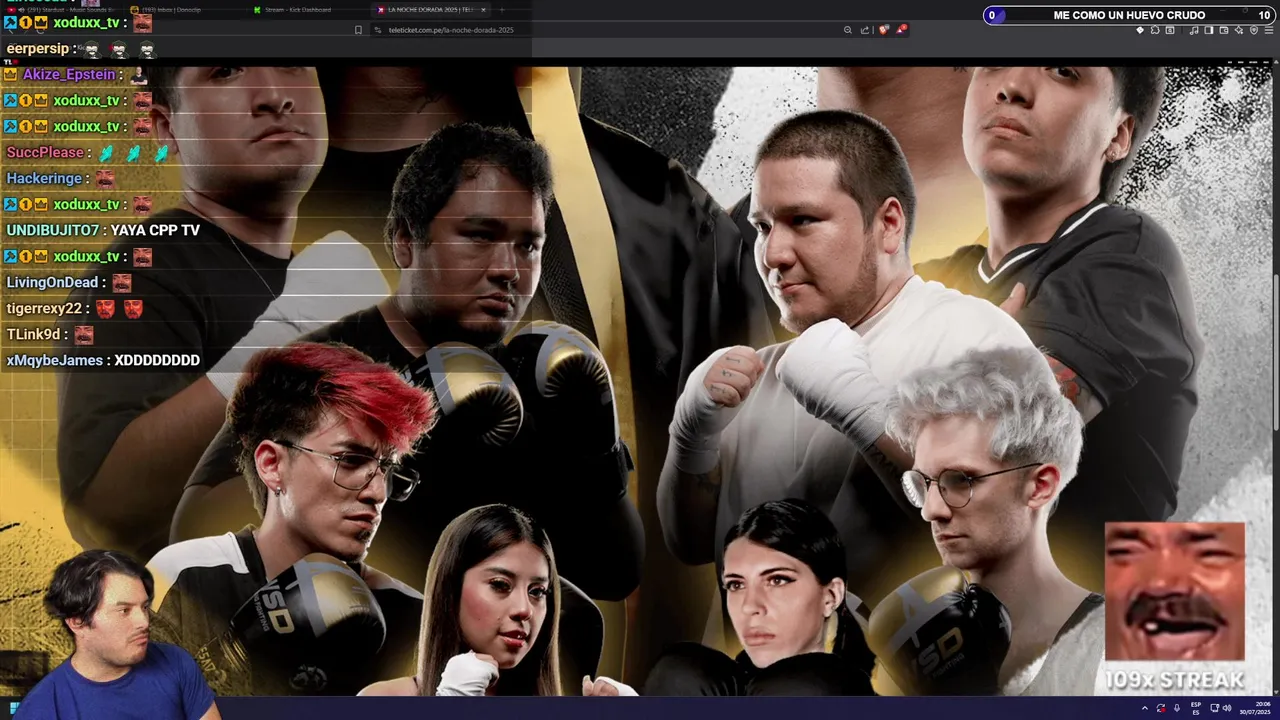Click the square icon after extensions puzzle

tap(1170, 30)
